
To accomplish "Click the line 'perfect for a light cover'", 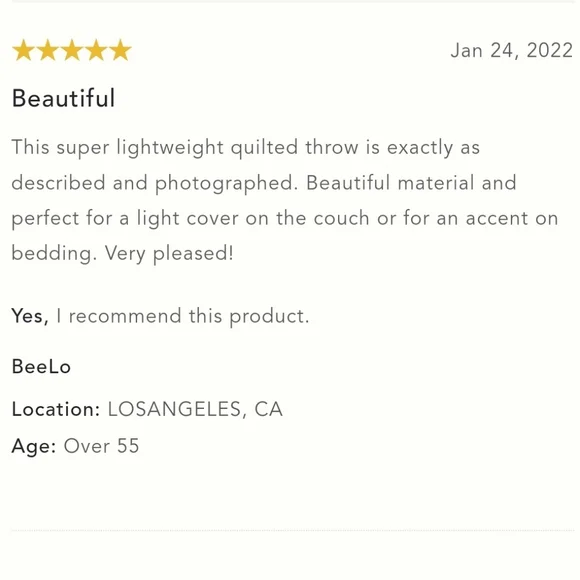I will (x=285, y=218).
